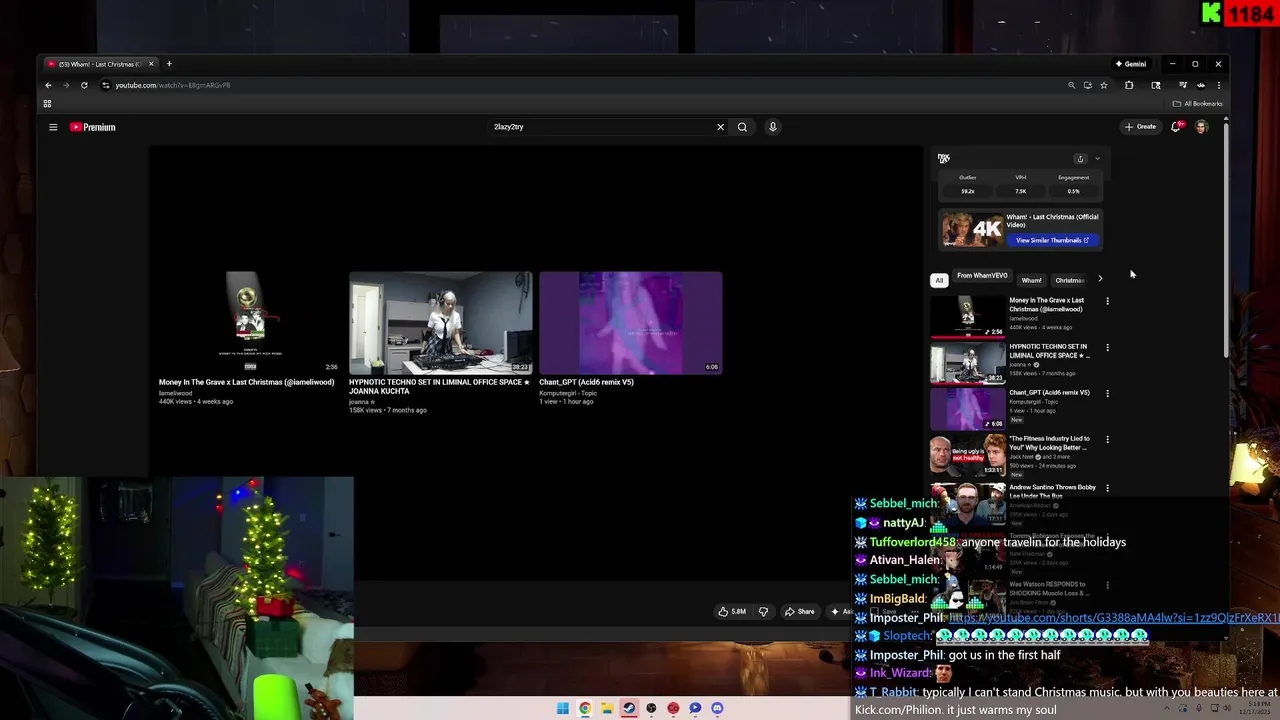Go back to the previous page in Chrome
Image resolution: width=1280 pixels, height=720 pixels.
[48, 85]
